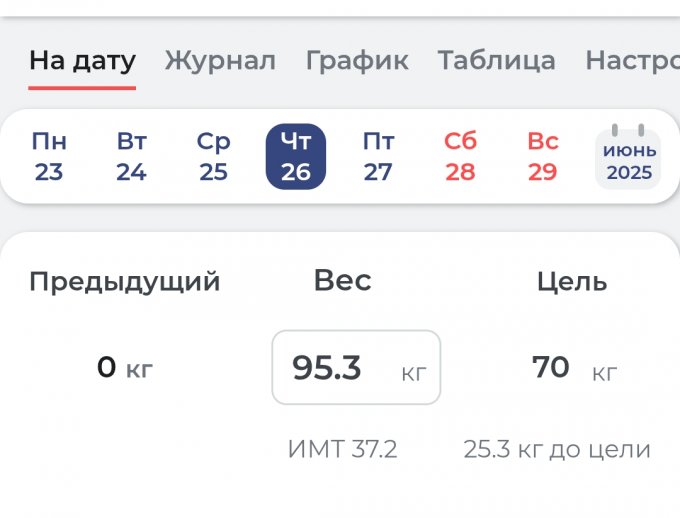Viewport: 680px width, 518px height.
Task: Choose Sunday 29 date
Action: 542,157
